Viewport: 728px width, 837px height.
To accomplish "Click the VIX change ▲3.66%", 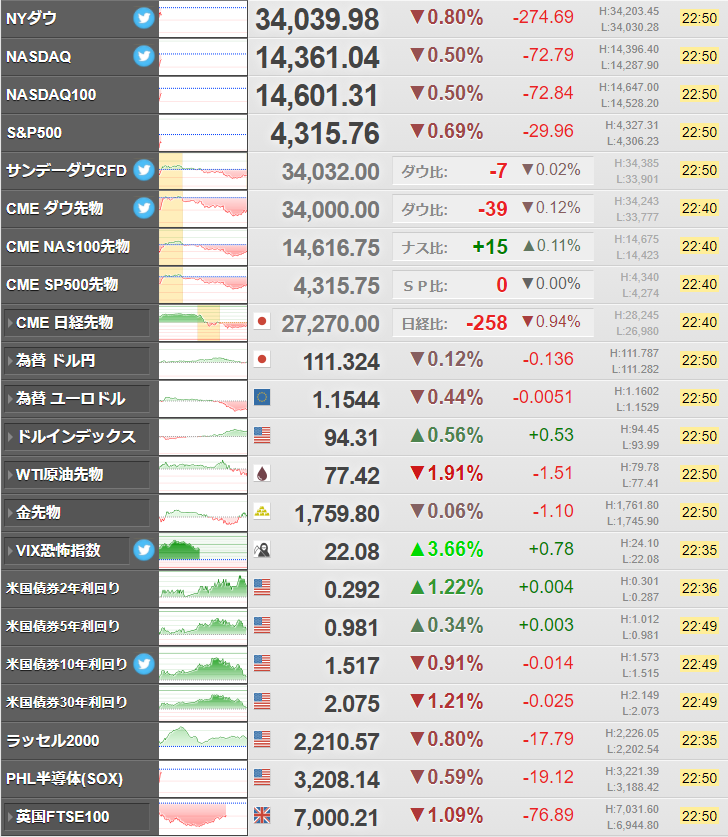I will (447, 549).
